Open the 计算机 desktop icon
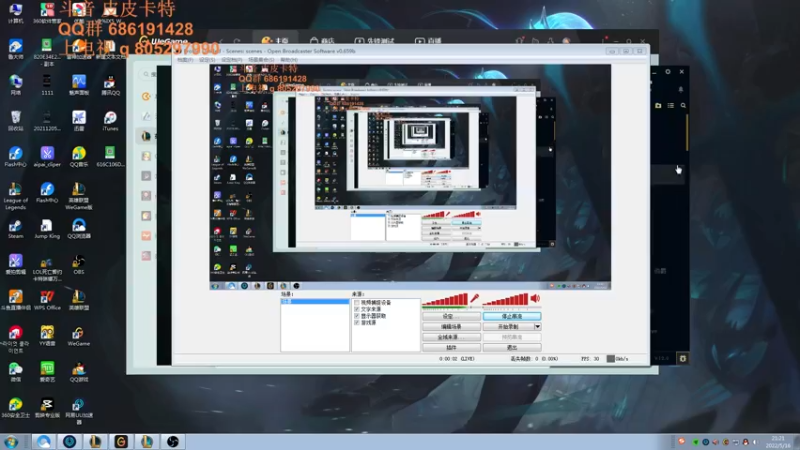 [15, 13]
